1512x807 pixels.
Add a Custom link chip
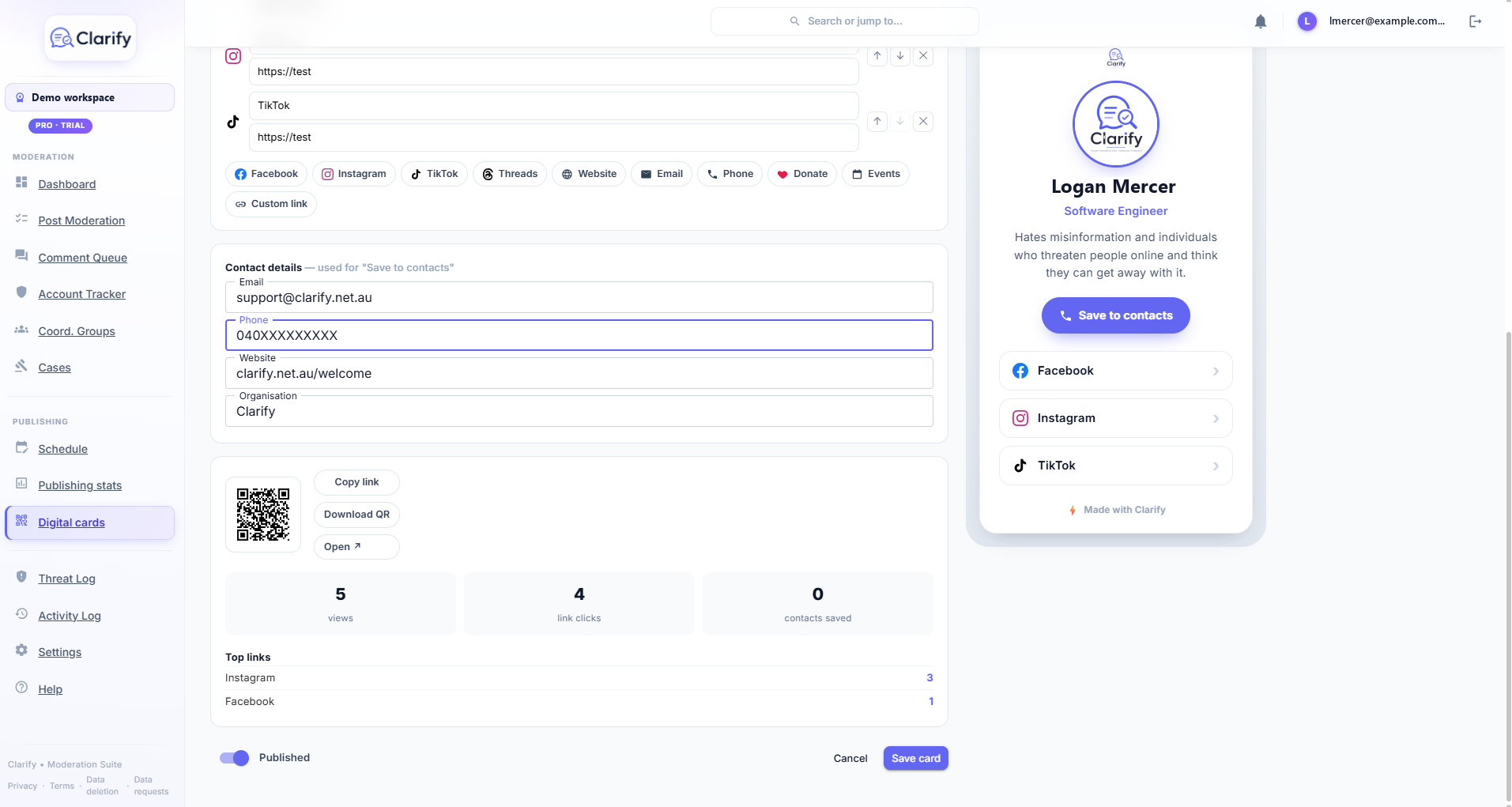coord(271,204)
